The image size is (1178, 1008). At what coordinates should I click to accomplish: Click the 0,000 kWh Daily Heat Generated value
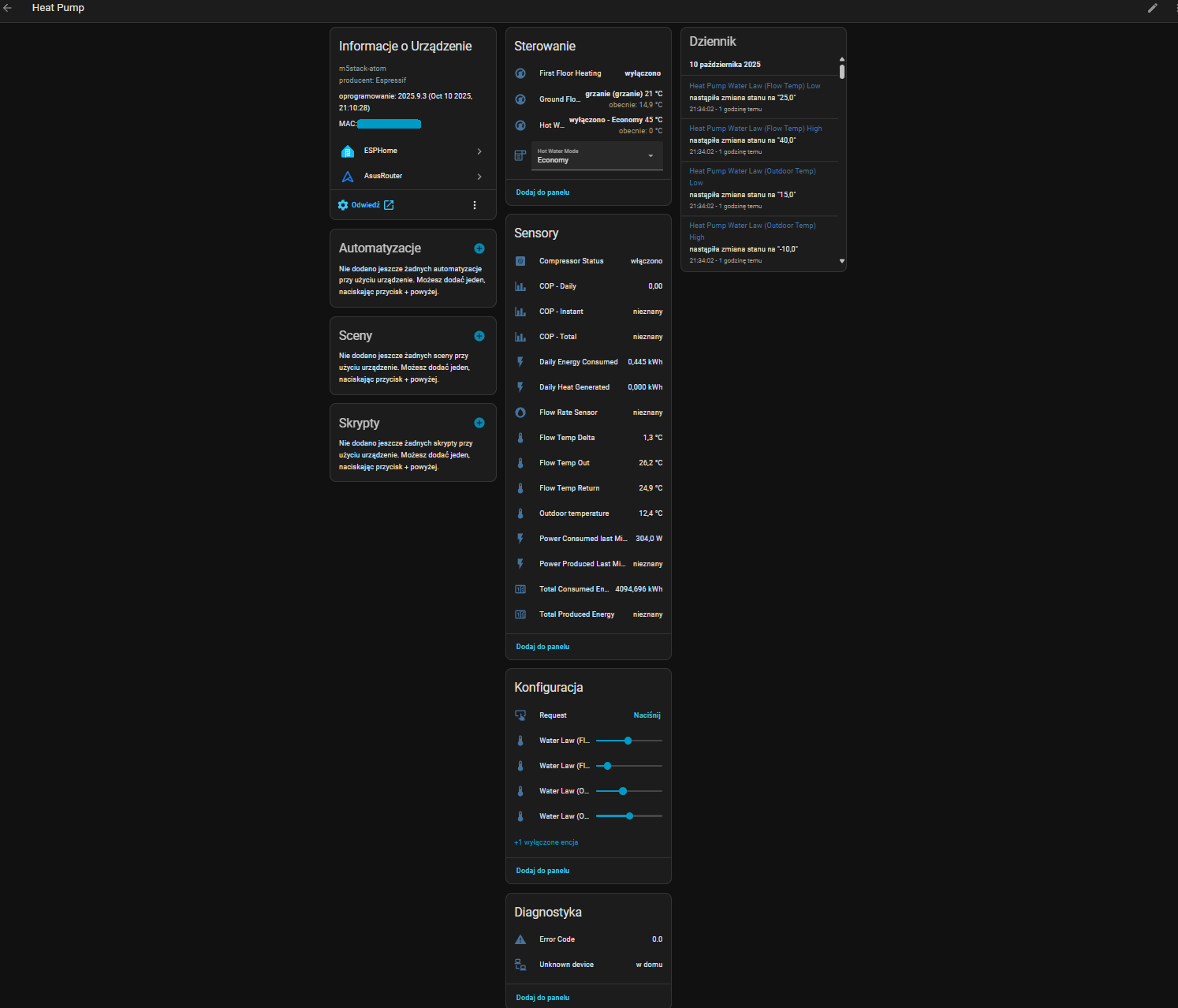[645, 387]
